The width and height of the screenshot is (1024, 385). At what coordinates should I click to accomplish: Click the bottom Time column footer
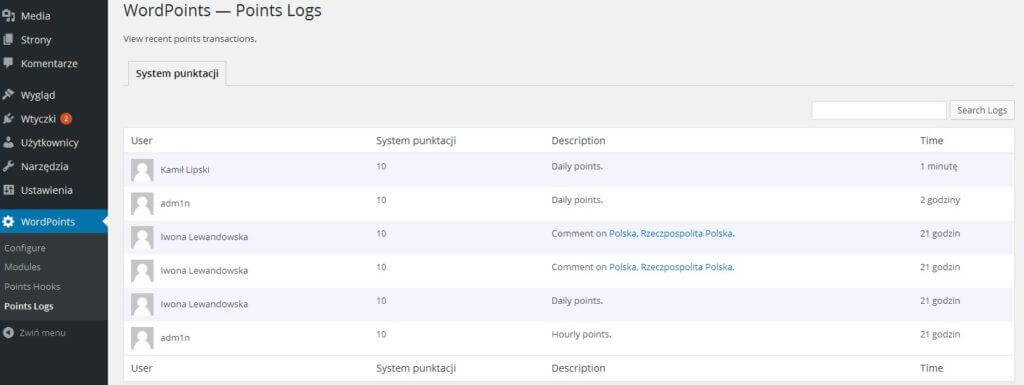click(931, 368)
